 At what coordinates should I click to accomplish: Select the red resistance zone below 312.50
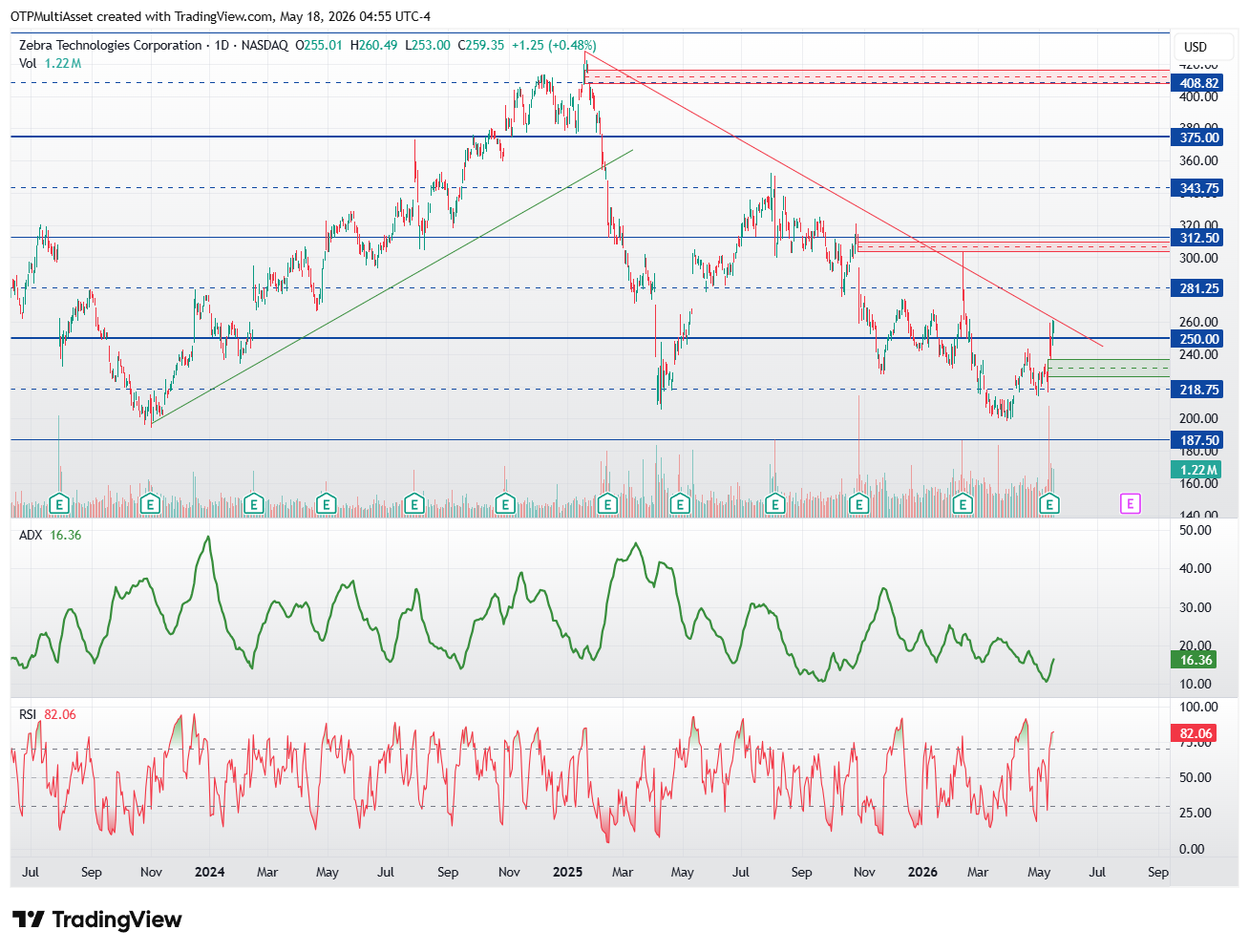pyautogui.click(x=1013, y=246)
